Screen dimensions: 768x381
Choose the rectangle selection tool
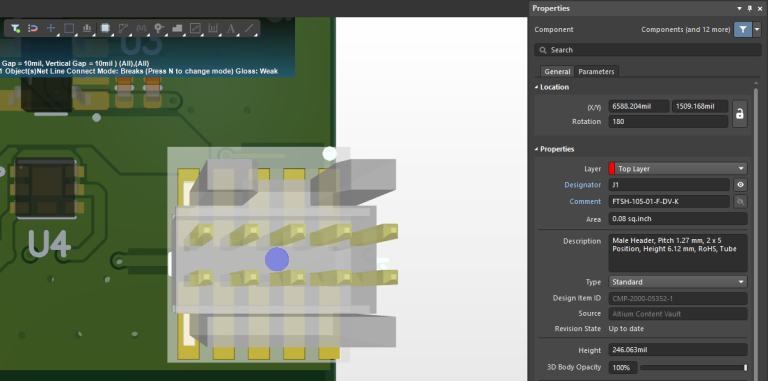[69, 28]
